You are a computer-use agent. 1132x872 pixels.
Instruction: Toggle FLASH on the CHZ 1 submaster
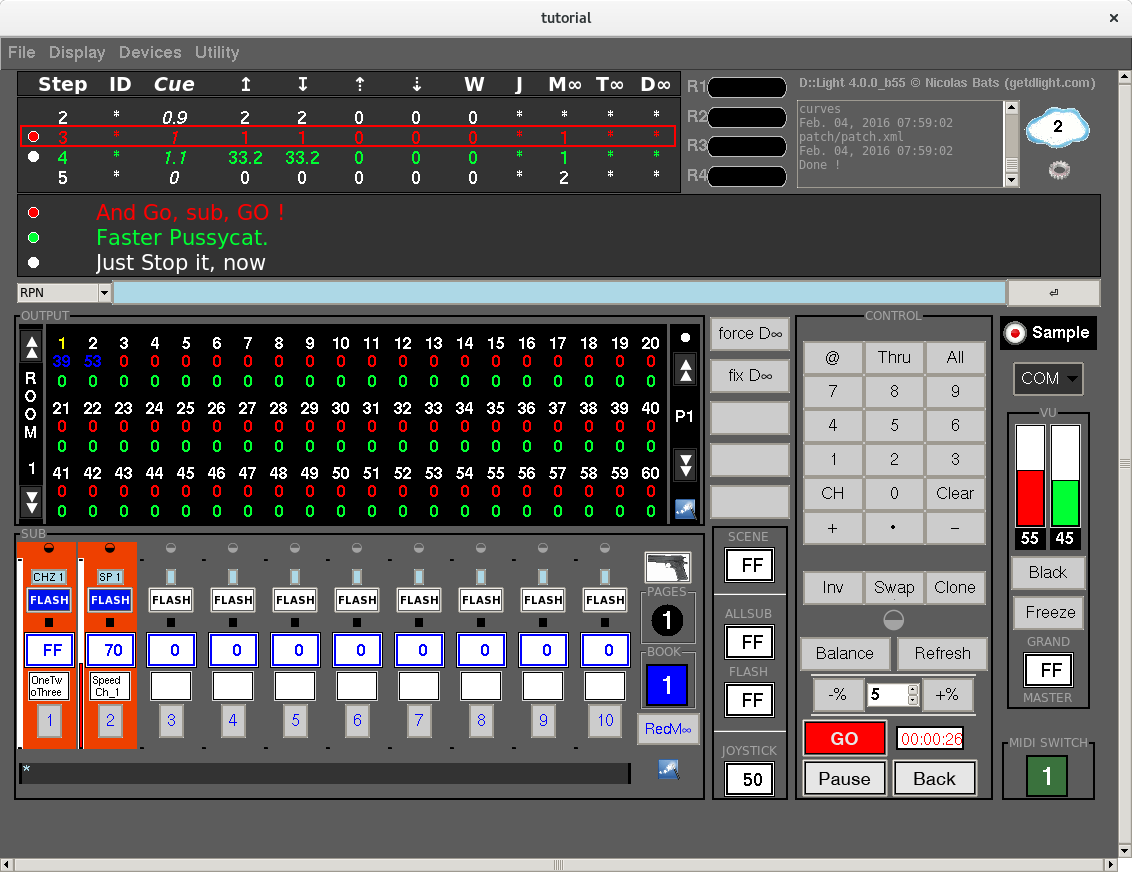[48, 600]
